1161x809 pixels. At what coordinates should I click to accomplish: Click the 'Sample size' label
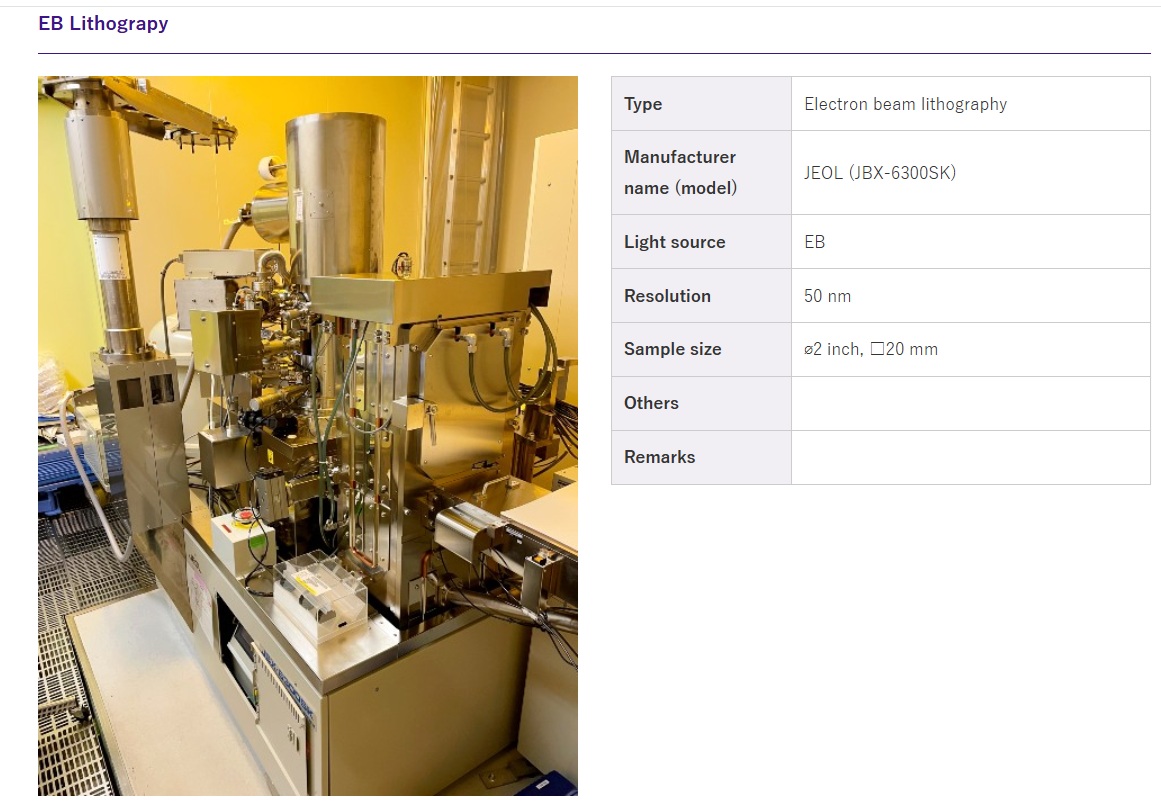point(672,349)
